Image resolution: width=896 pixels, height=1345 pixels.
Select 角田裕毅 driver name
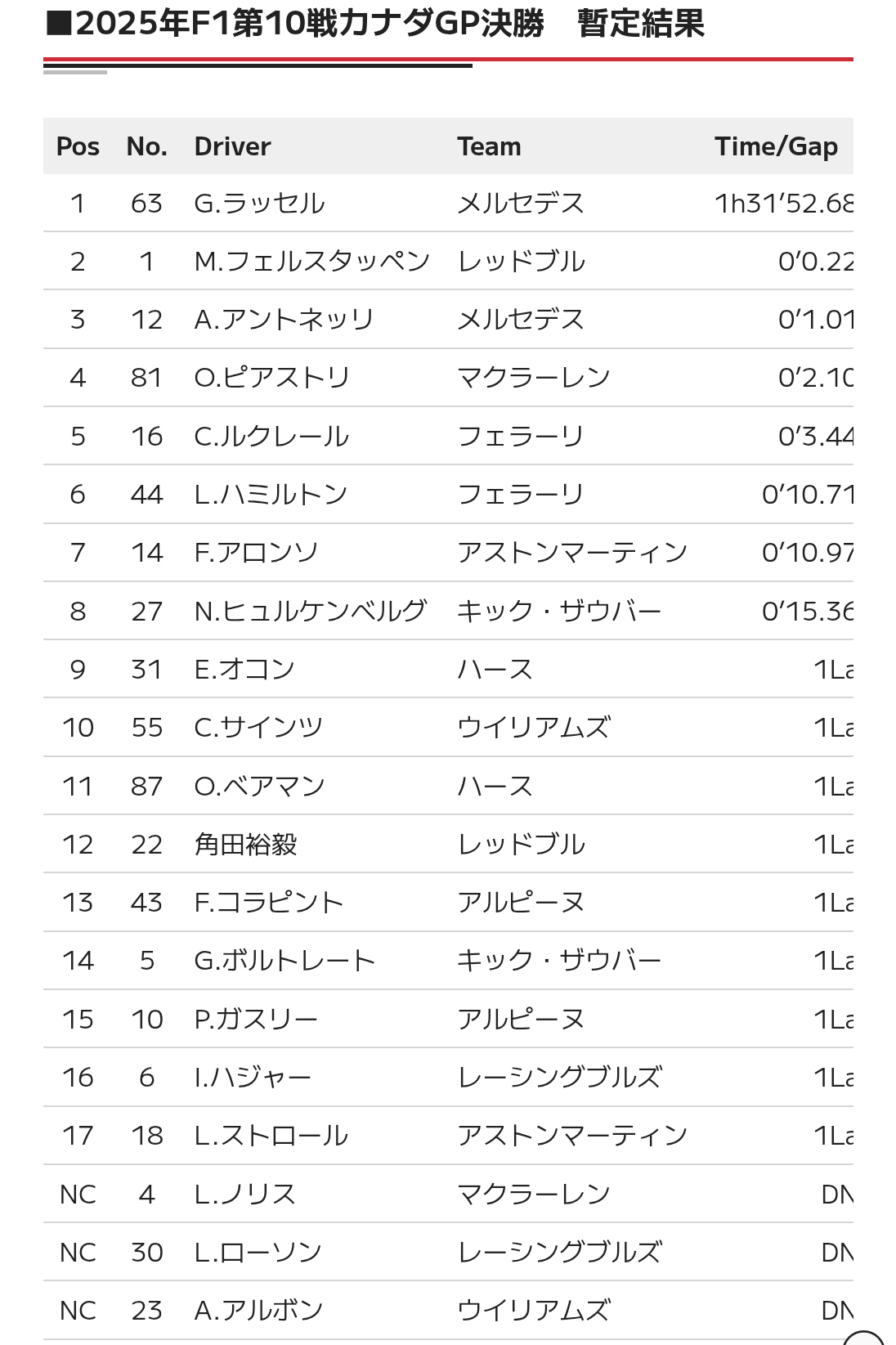[245, 844]
